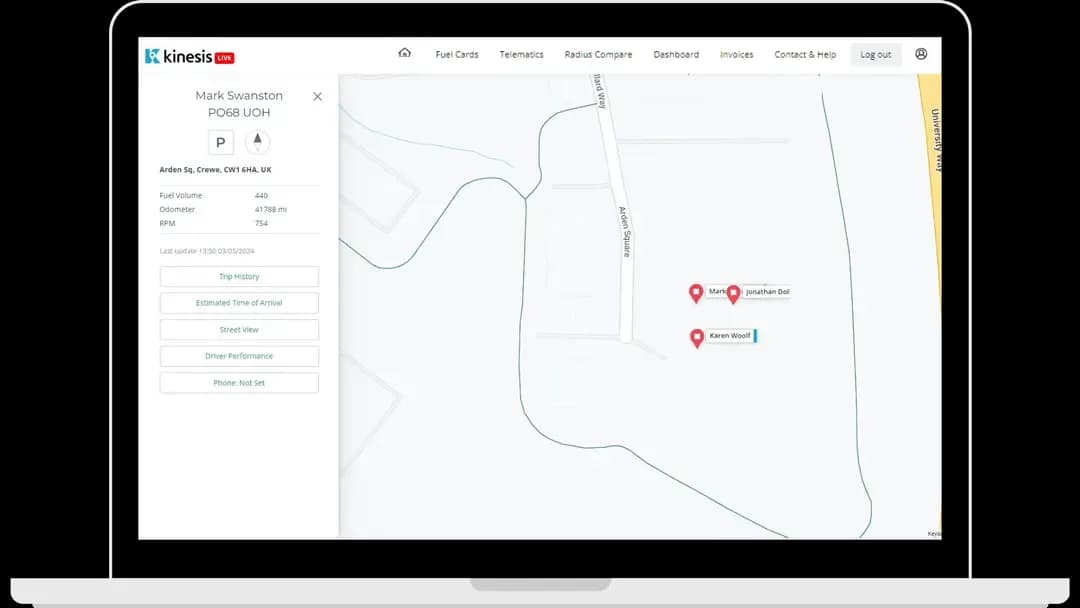Go to Radius Compare page
The height and width of the screenshot is (608, 1080).
coord(598,55)
